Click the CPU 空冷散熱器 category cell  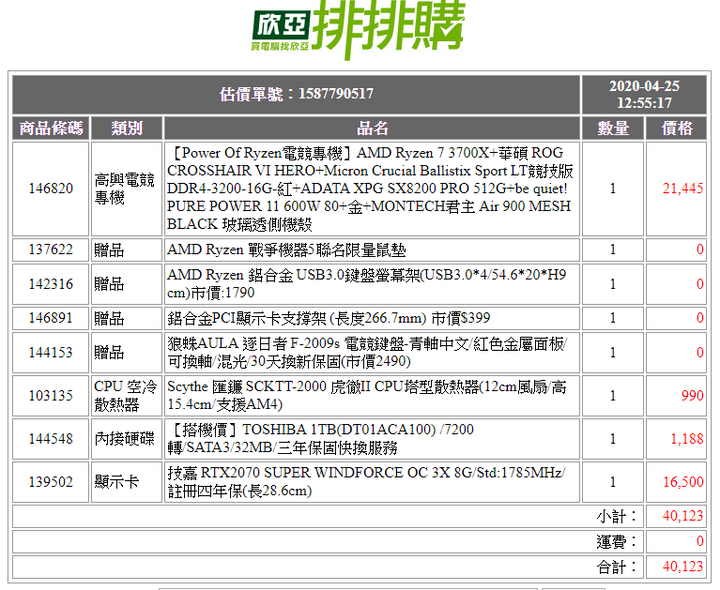point(127,396)
